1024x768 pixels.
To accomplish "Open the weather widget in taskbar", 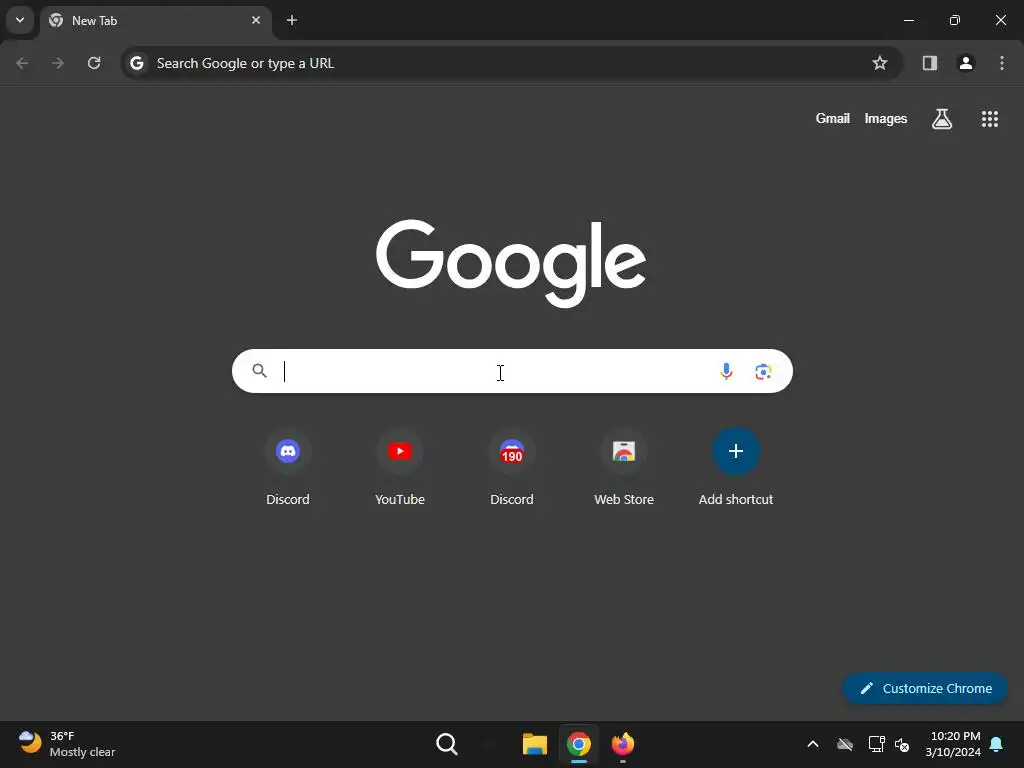I will coord(66,744).
